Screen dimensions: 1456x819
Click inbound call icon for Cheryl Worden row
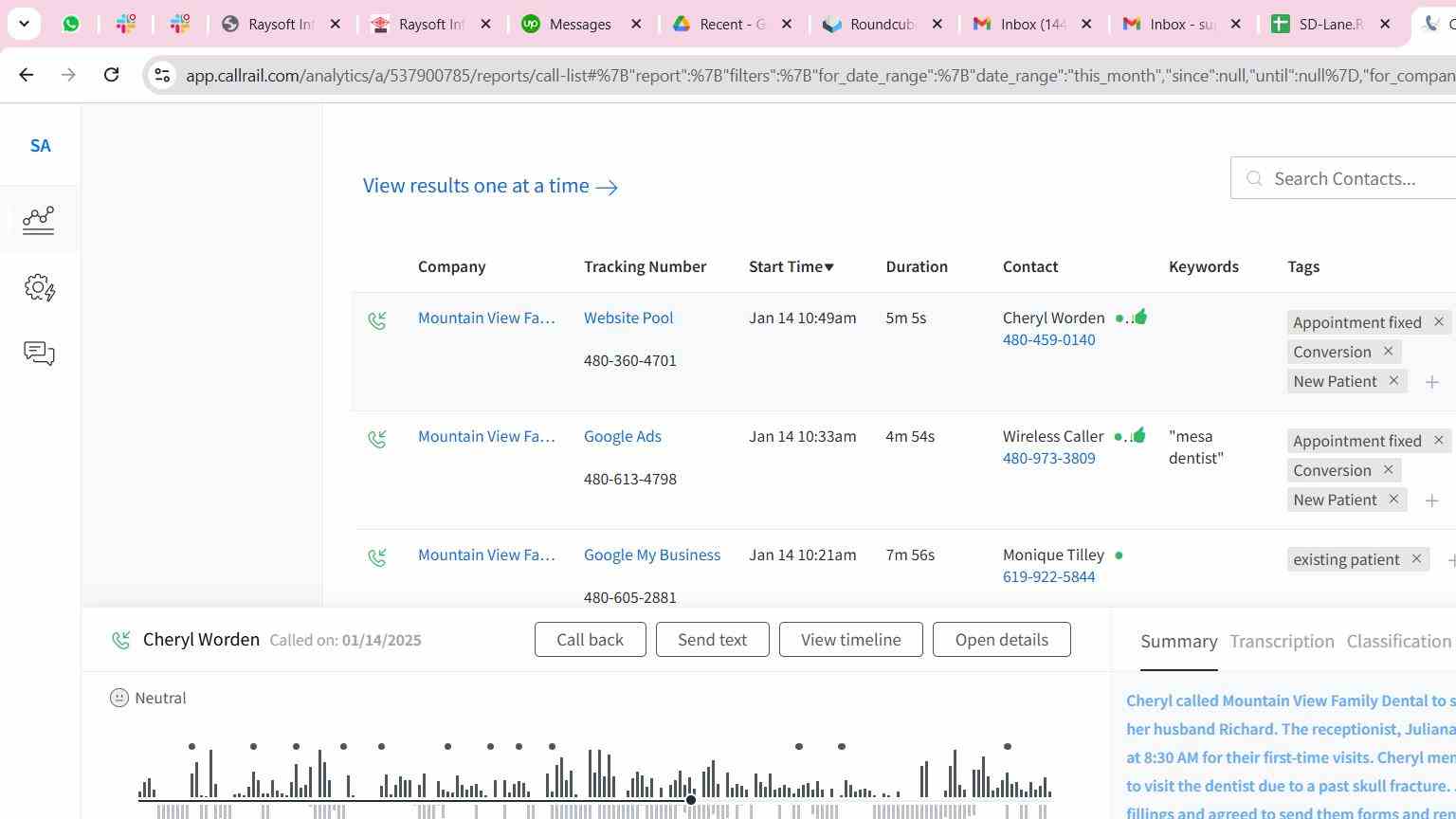tap(377, 321)
